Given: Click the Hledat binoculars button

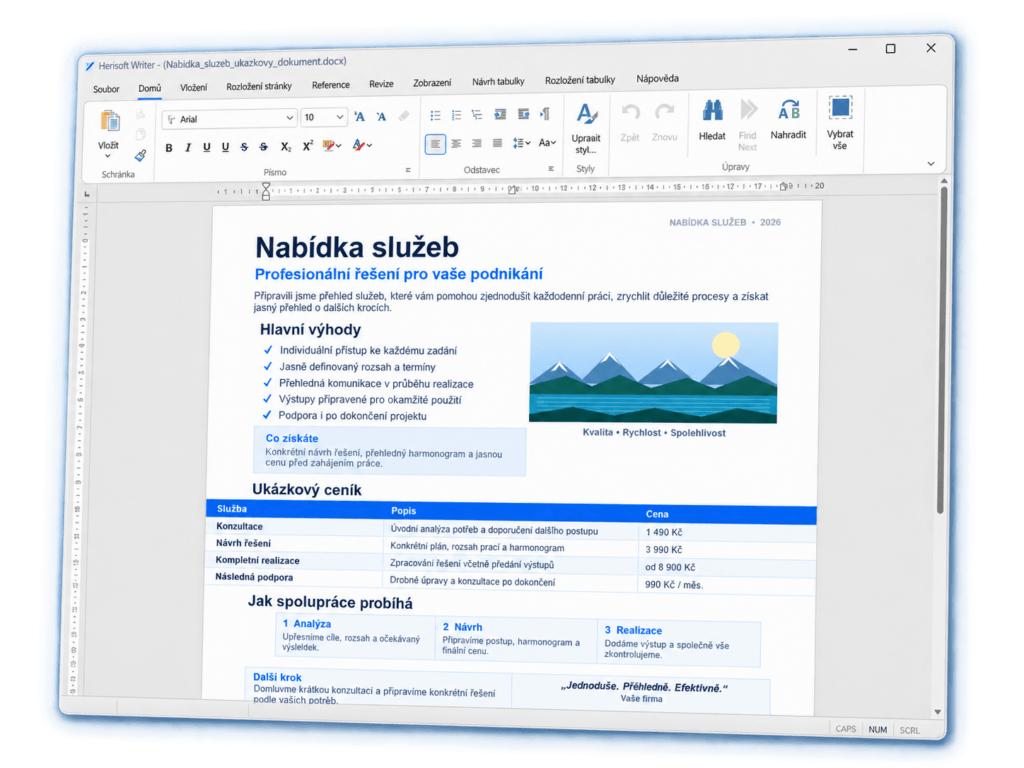Looking at the screenshot, I should point(712,120).
